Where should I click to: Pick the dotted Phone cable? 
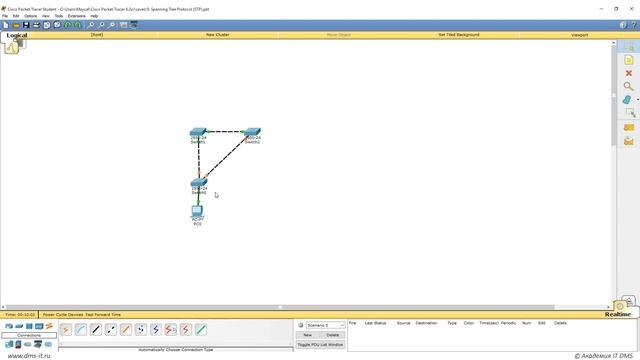click(141, 329)
